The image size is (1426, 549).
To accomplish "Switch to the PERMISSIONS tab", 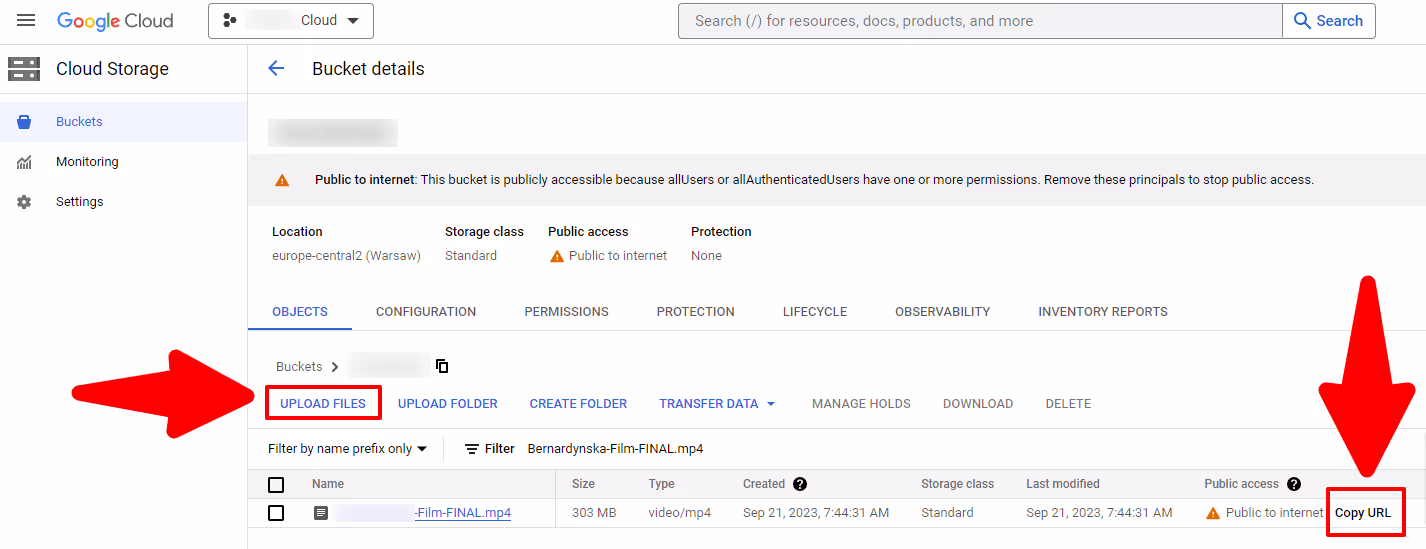I will tap(566, 312).
